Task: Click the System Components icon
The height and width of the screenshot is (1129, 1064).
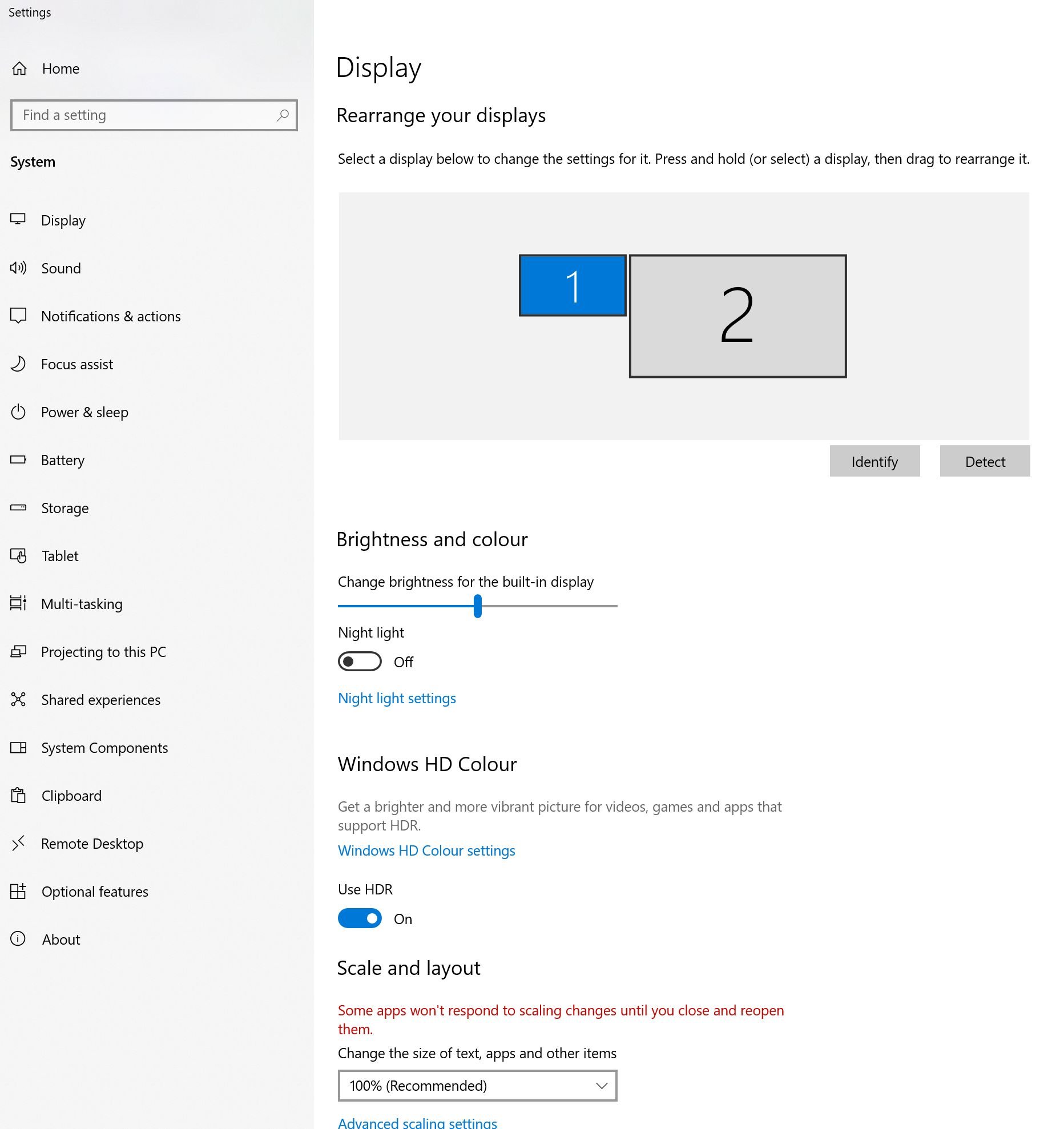Action: point(18,747)
